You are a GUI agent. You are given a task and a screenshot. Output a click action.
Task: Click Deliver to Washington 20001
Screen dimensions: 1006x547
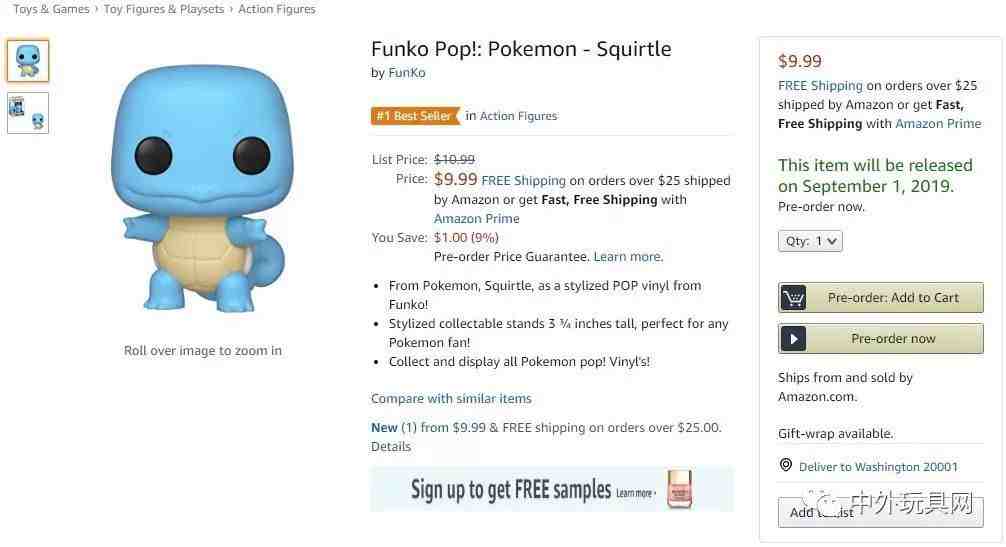(878, 467)
